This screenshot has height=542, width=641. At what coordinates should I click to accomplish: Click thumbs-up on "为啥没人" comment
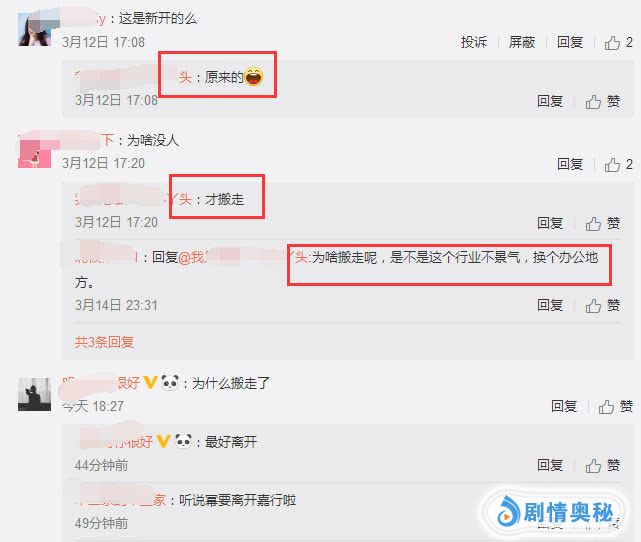click(x=612, y=165)
